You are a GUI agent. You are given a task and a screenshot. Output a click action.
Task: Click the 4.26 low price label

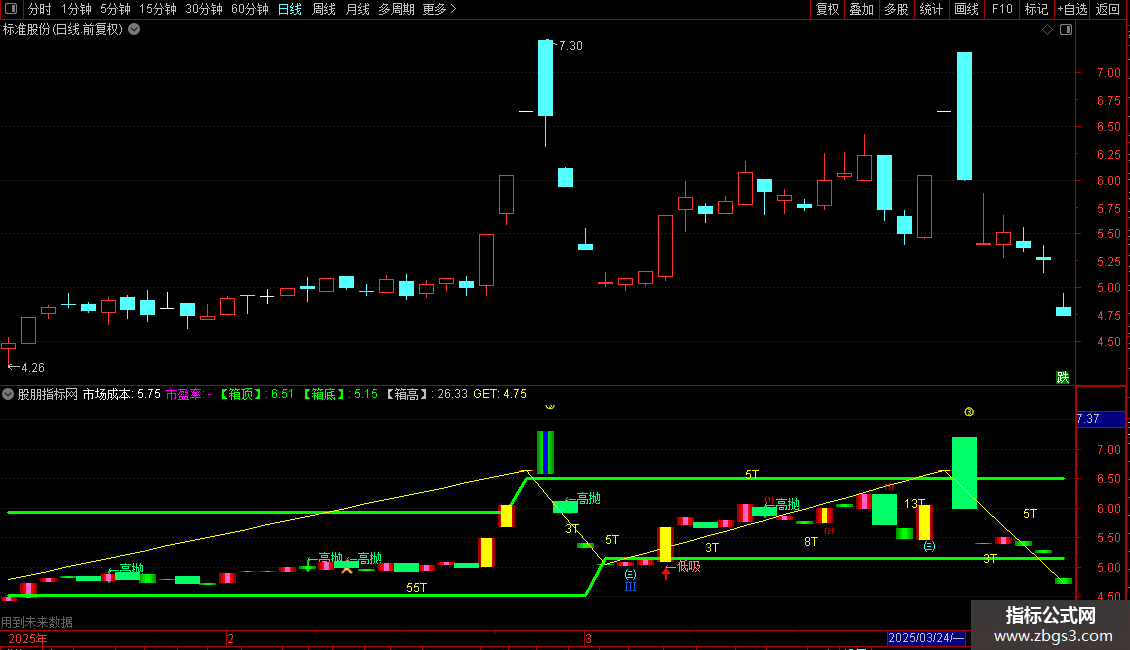pos(32,368)
